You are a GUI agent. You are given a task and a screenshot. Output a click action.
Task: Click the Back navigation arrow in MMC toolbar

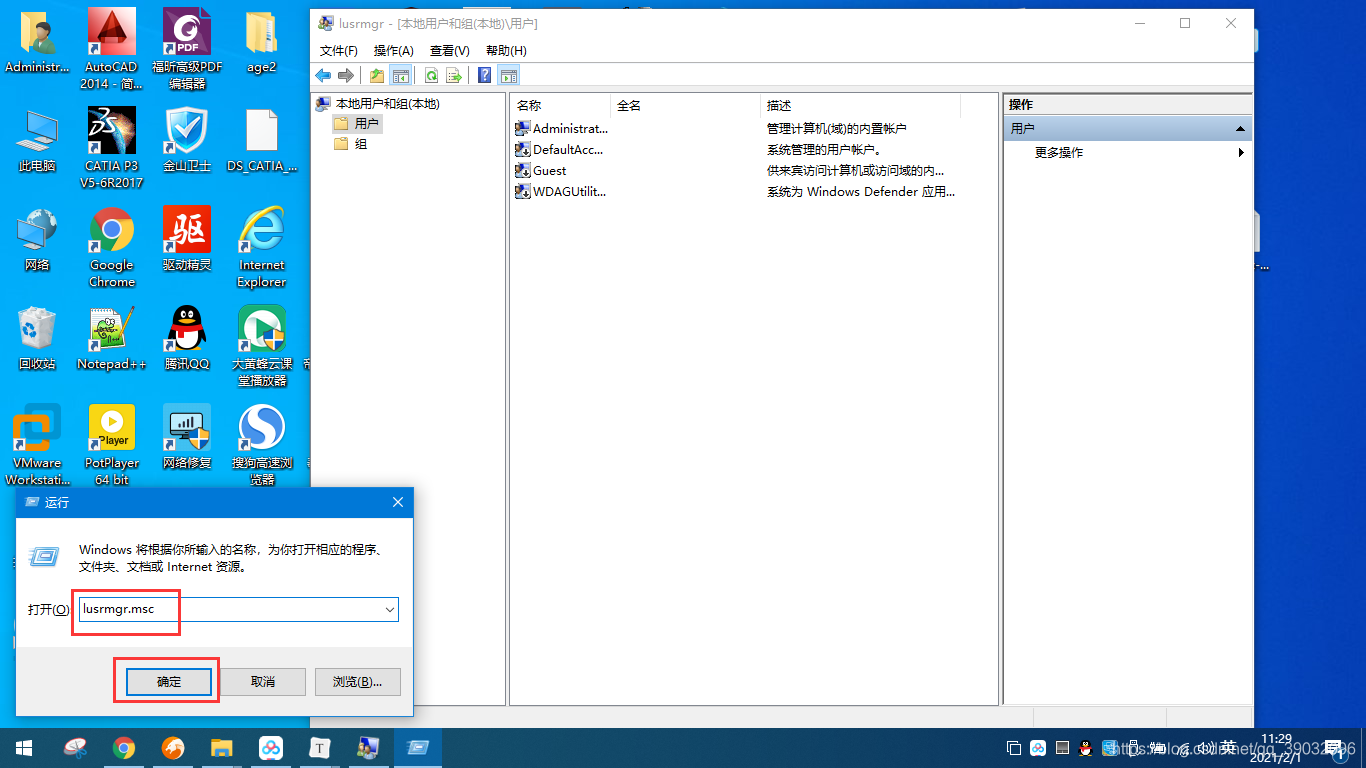[322, 75]
